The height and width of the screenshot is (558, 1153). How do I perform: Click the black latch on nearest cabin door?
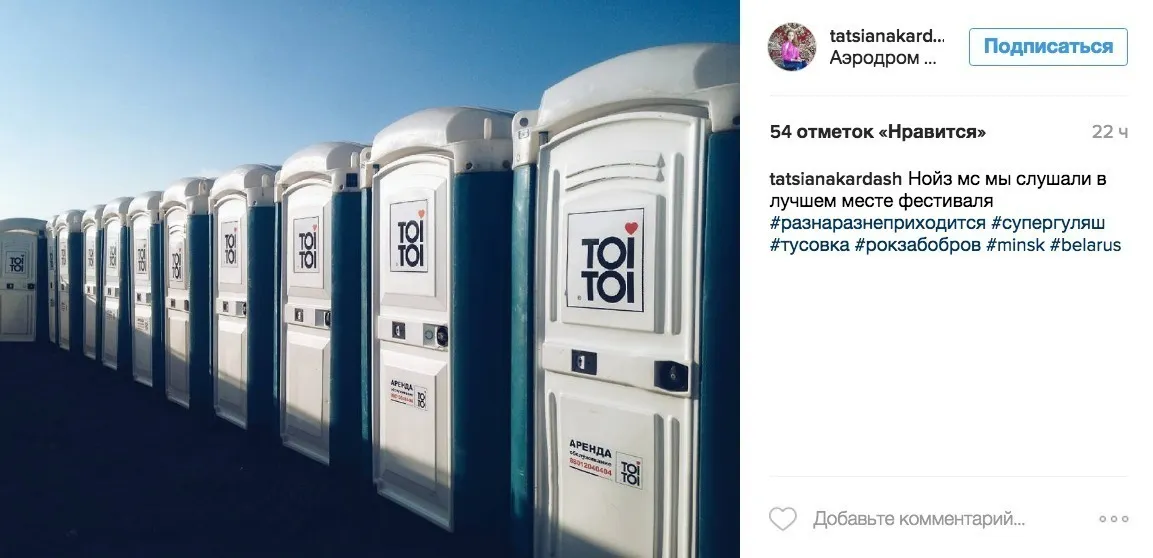[671, 376]
